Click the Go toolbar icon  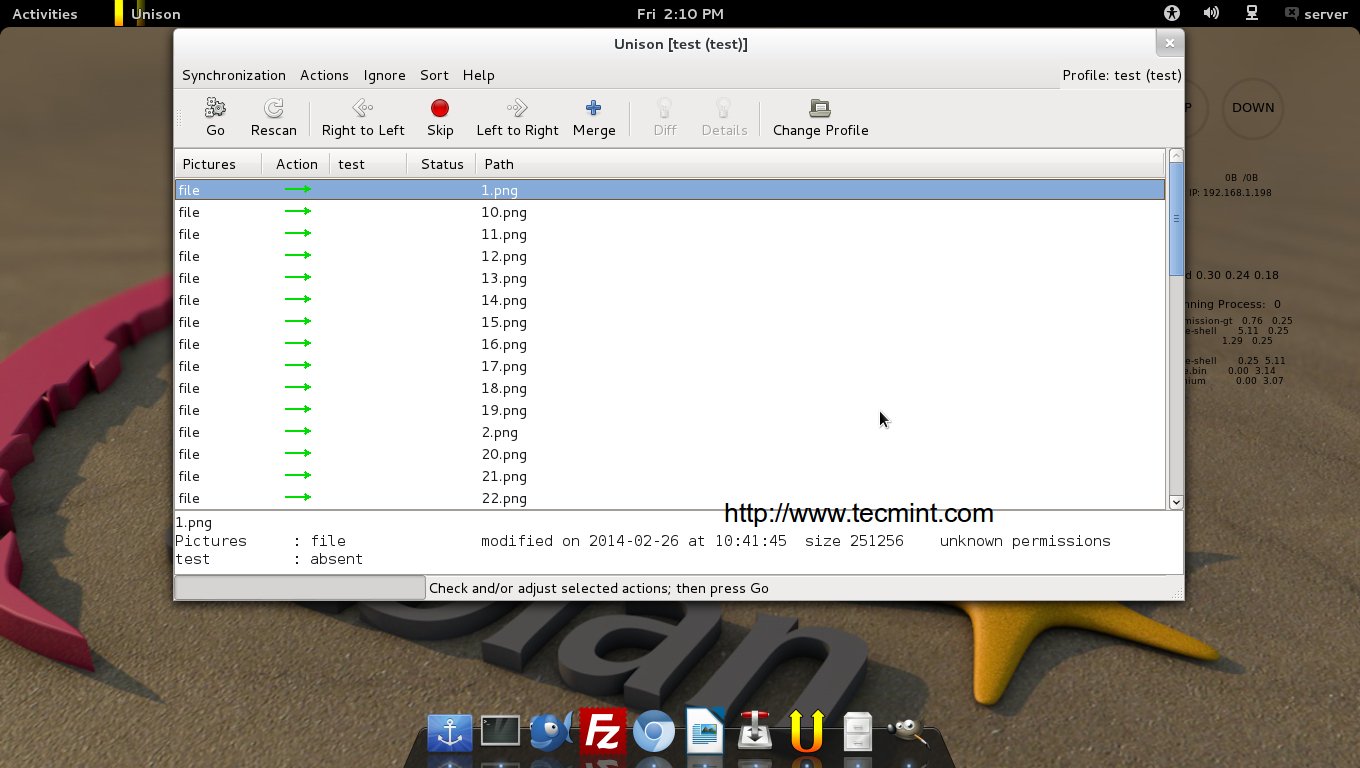tap(215, 108)
